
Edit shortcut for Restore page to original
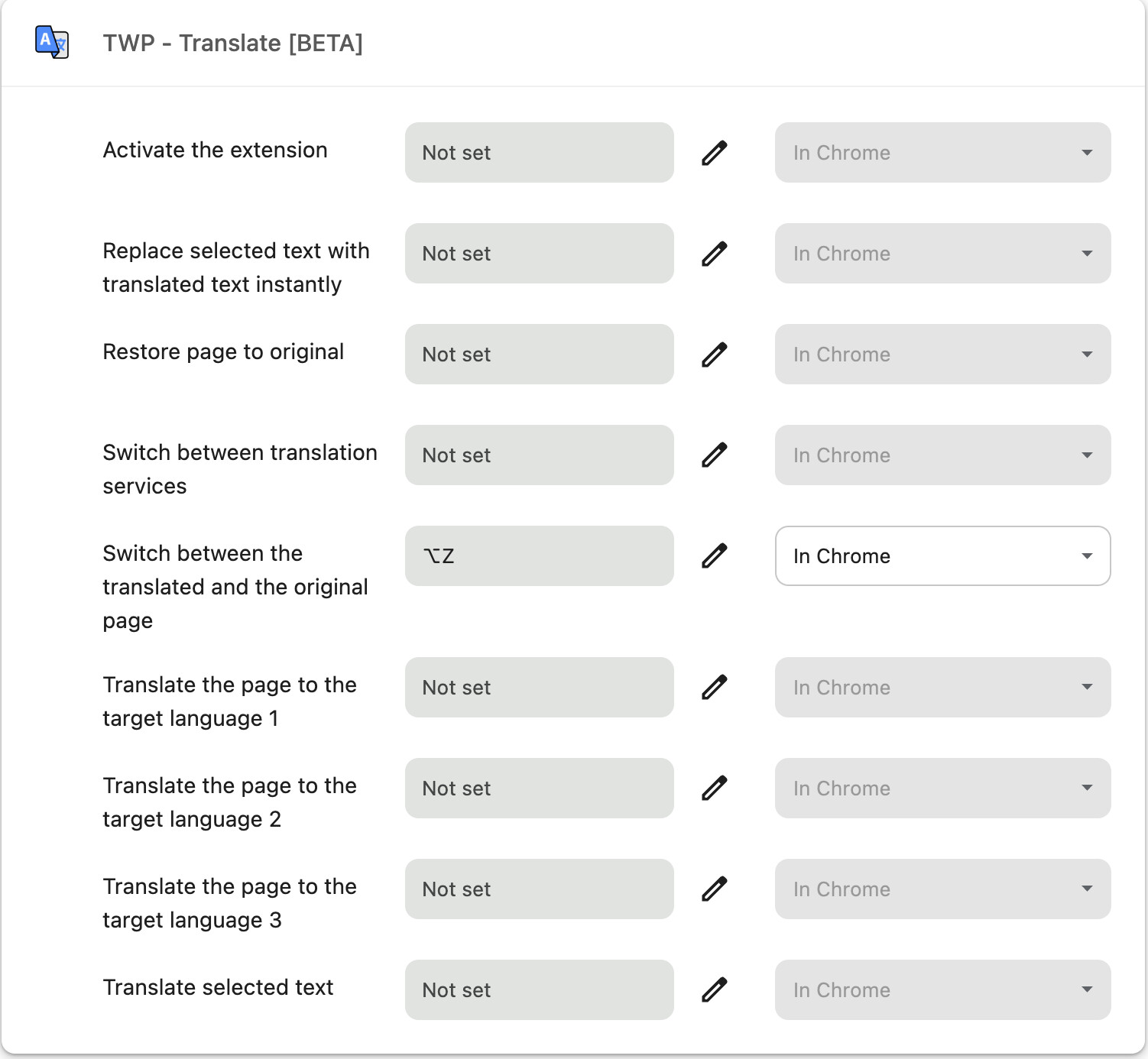(714, 355)
